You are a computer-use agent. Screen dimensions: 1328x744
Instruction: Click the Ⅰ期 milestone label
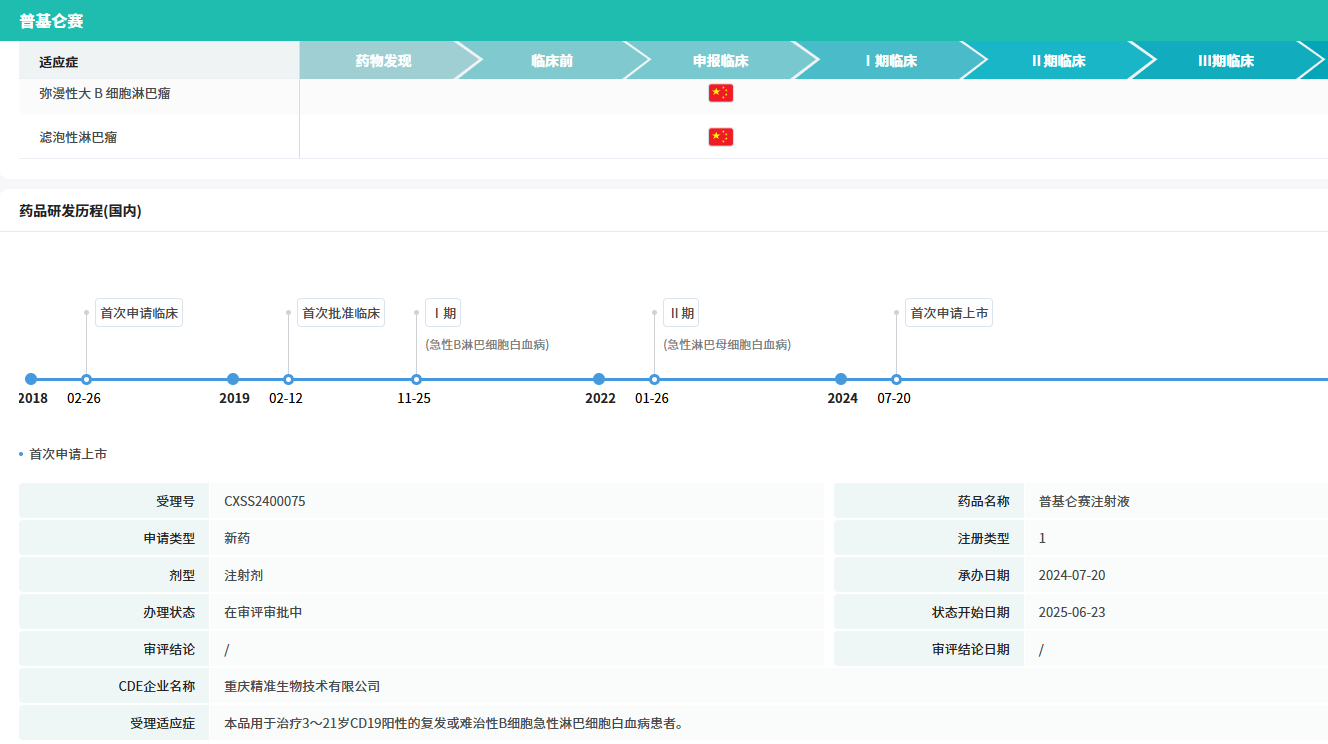[443, 313]
